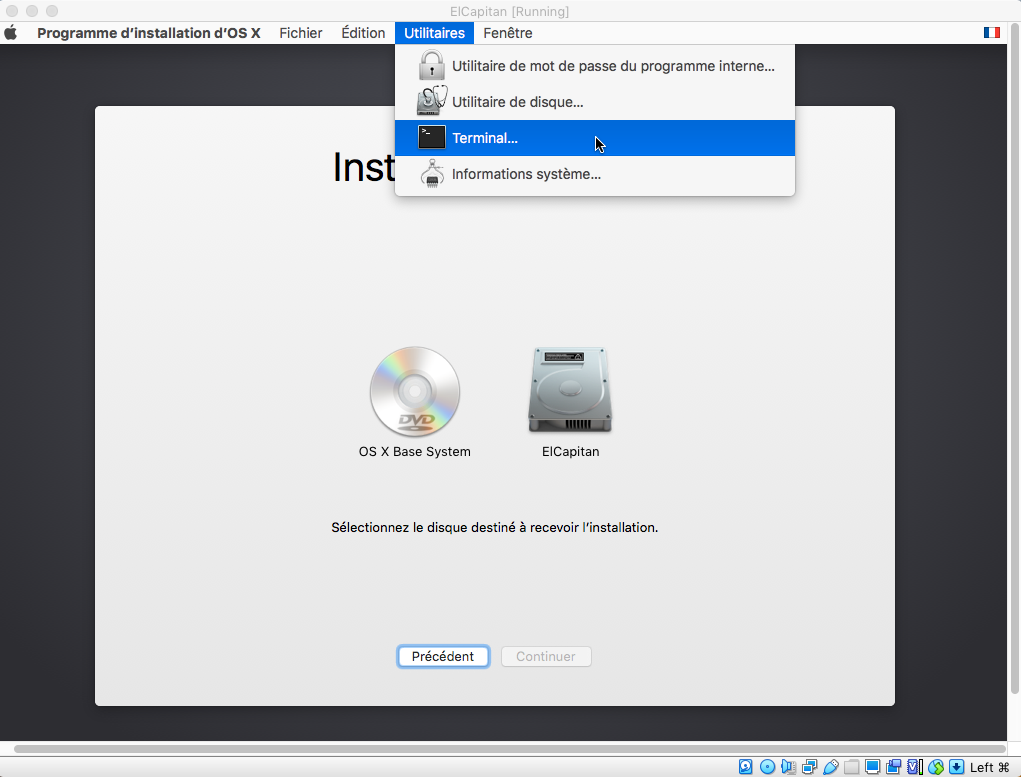Screen dimensions: 1021x777
Task: Select the ElCapitan hard drive icon
Action: pos(570,389)
